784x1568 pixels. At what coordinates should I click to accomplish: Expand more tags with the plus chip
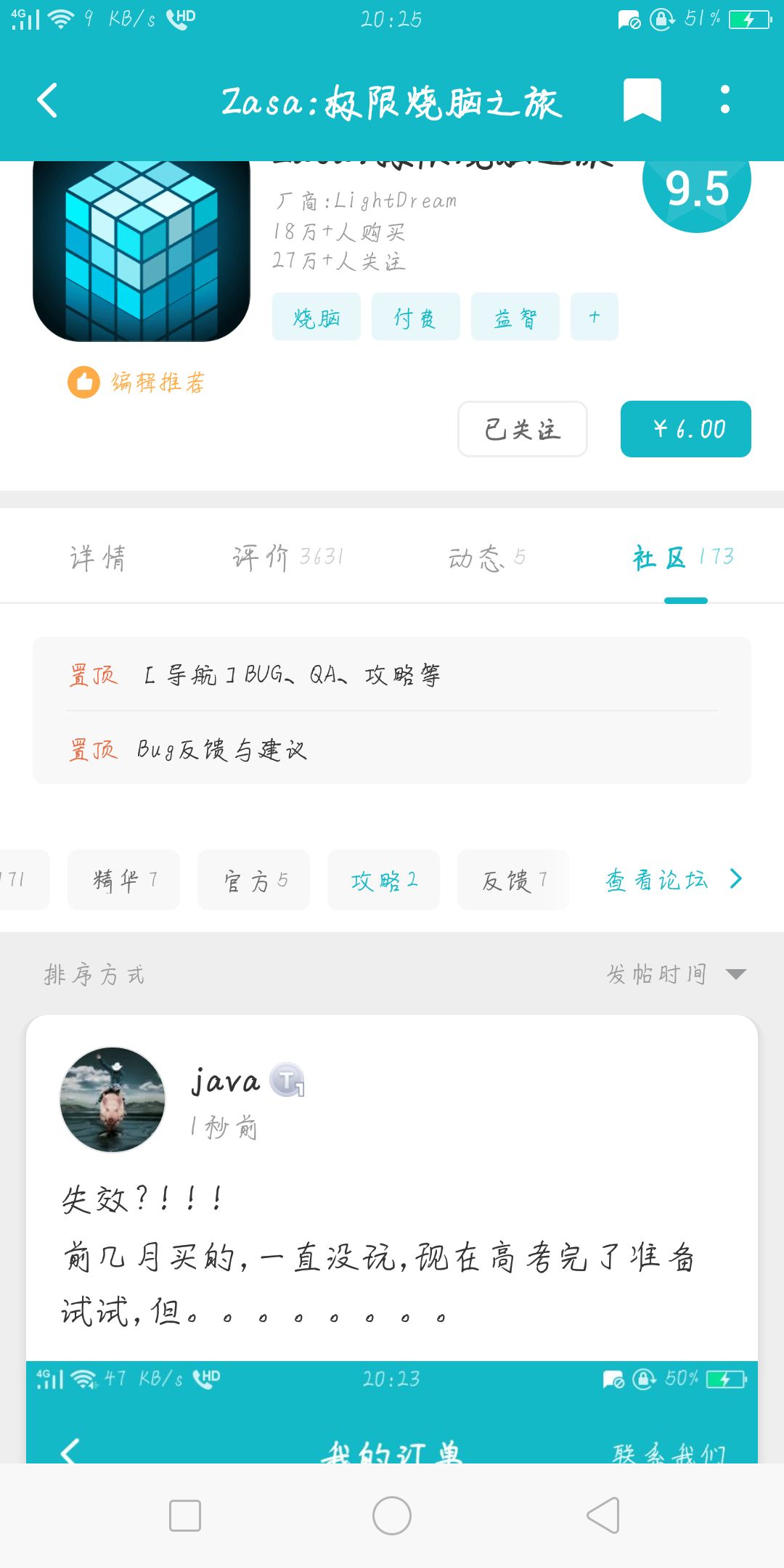click(x=594, y=317)
